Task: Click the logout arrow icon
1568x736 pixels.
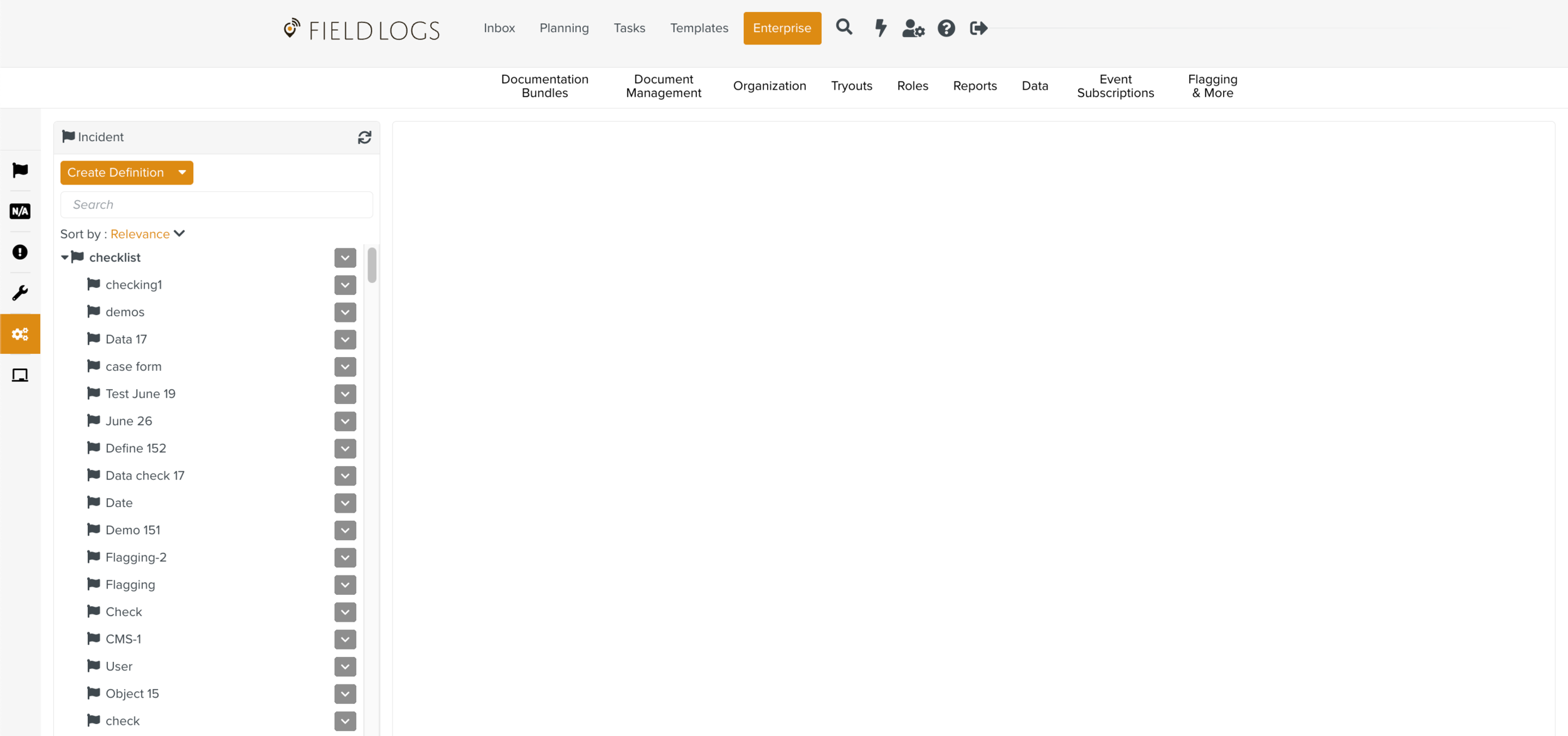Action: coord(978,28)
